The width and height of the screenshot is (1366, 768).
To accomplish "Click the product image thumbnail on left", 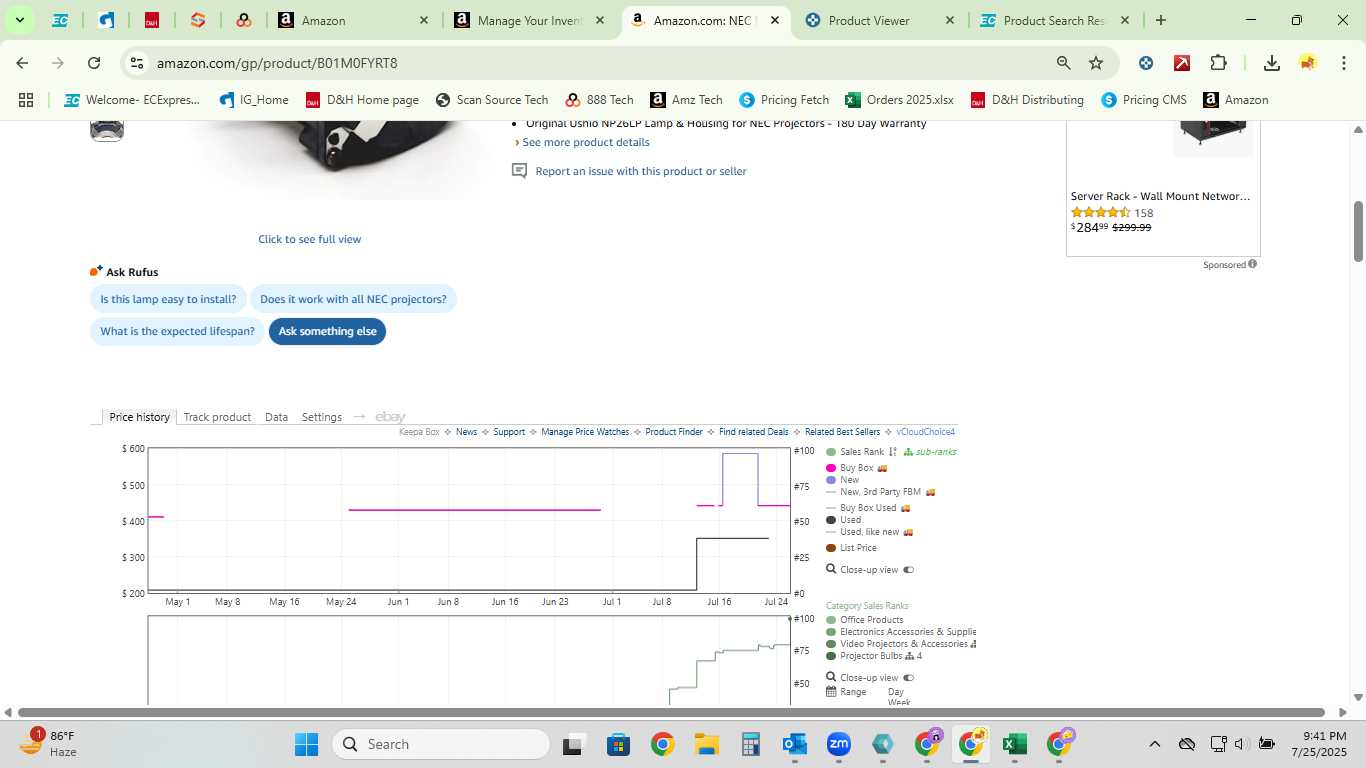I will pyautogui.click(x=107, y=131).
